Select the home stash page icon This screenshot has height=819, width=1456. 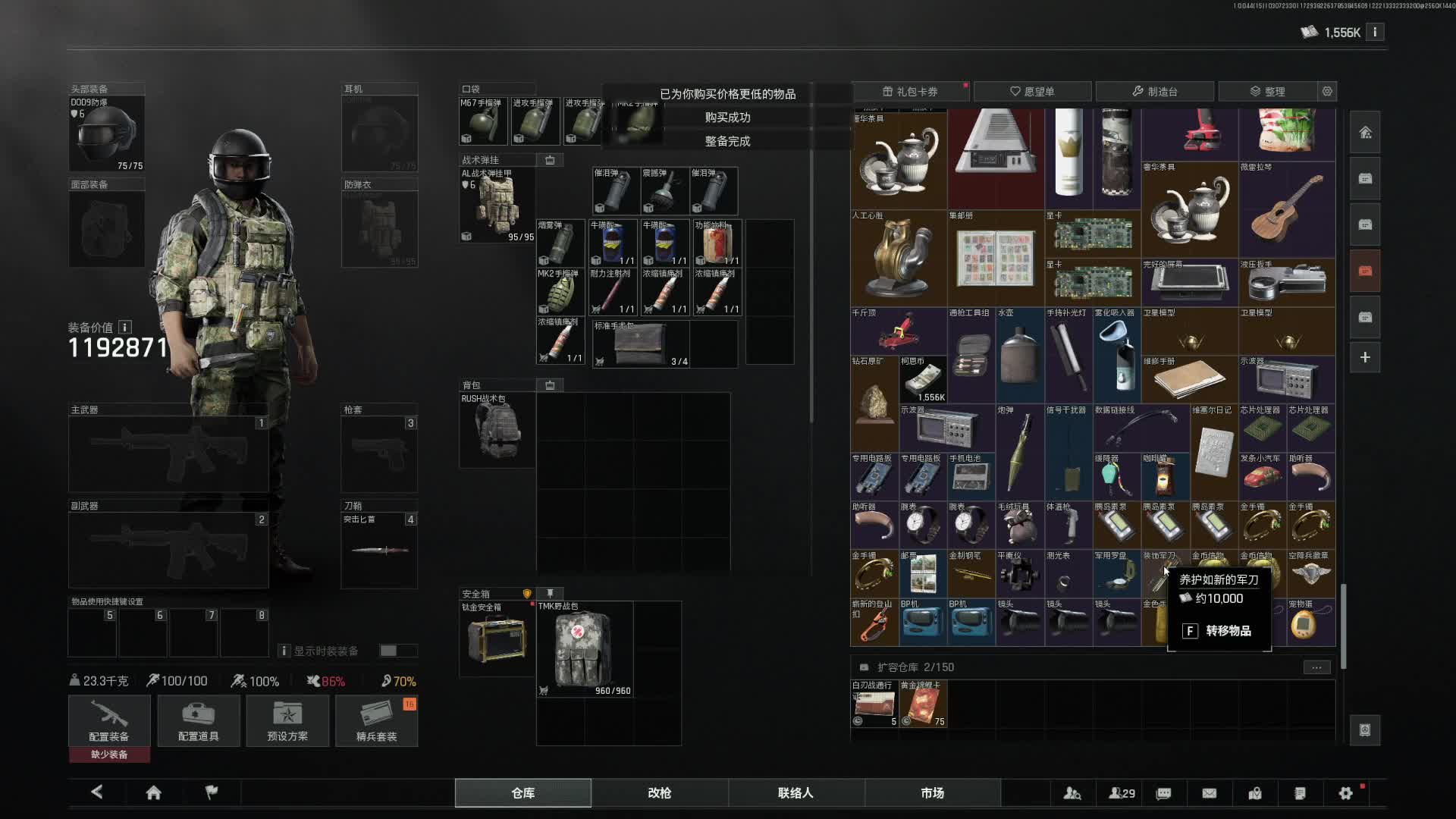click(1365, 133)
